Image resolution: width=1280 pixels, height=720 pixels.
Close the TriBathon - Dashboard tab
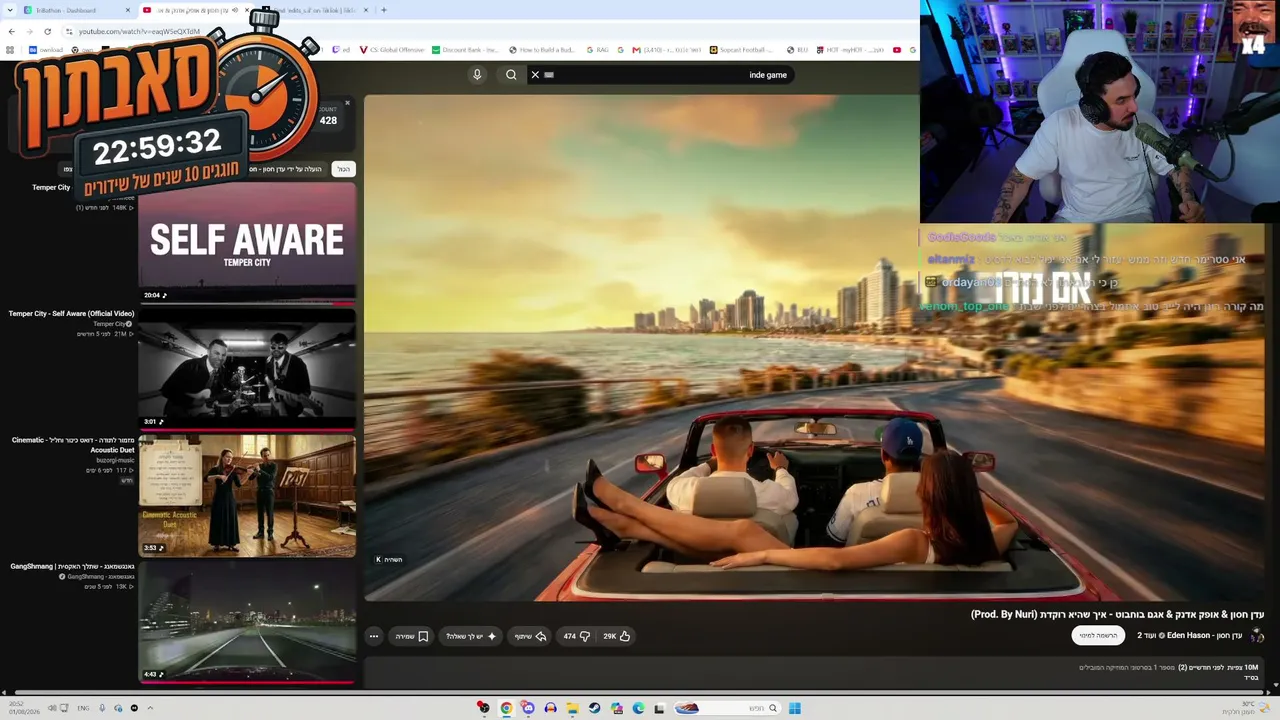click(128, 10)
